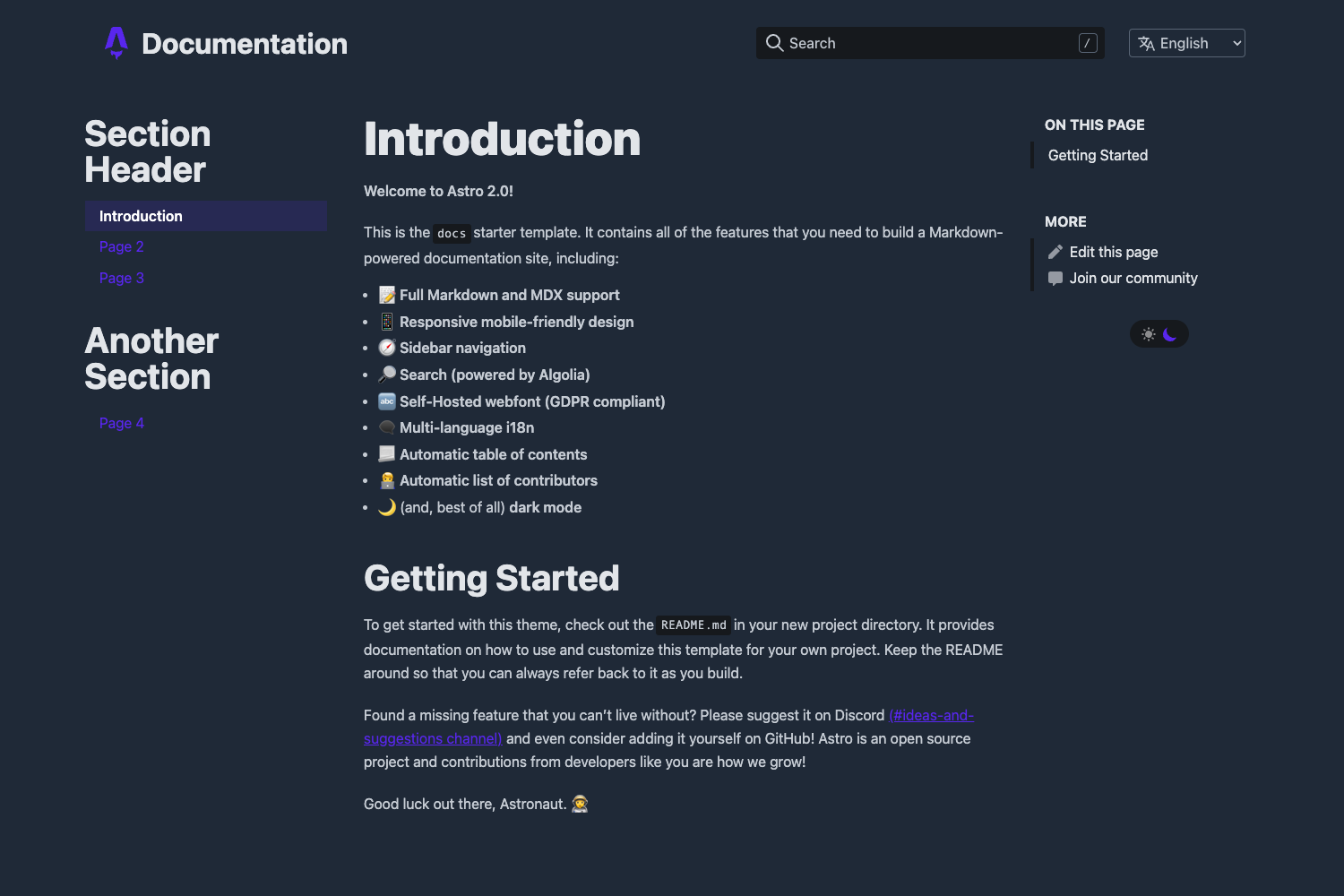Open Page 2 from Section Header

[121, 246]
